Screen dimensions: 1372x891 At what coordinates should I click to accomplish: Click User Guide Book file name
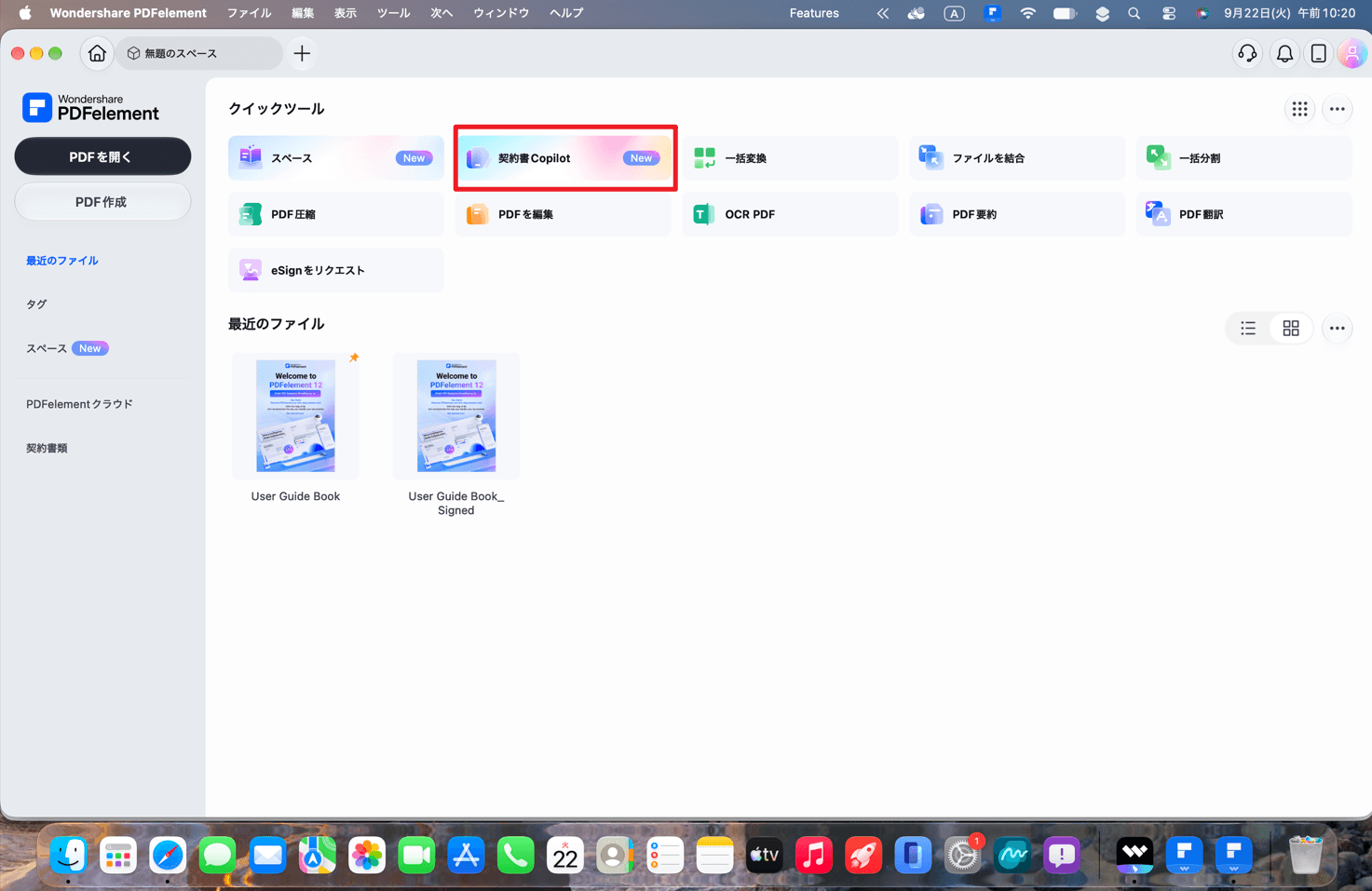(x=295, y=496)
